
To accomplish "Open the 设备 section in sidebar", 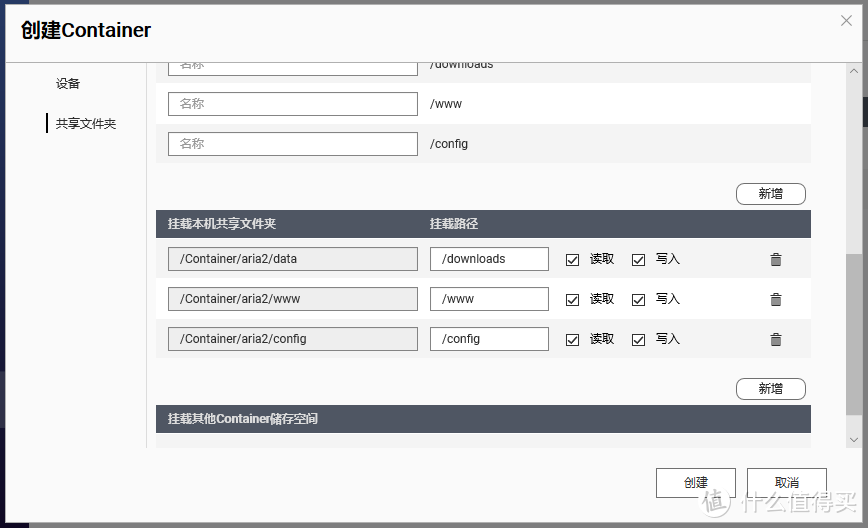I will click(x=68, y=84).
